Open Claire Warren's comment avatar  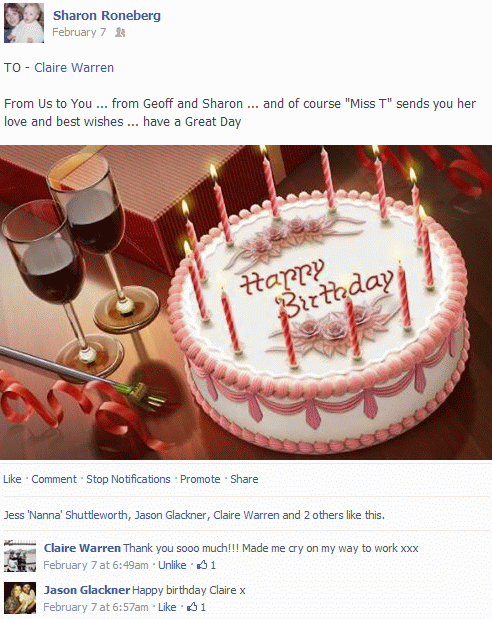click(20, 556)
